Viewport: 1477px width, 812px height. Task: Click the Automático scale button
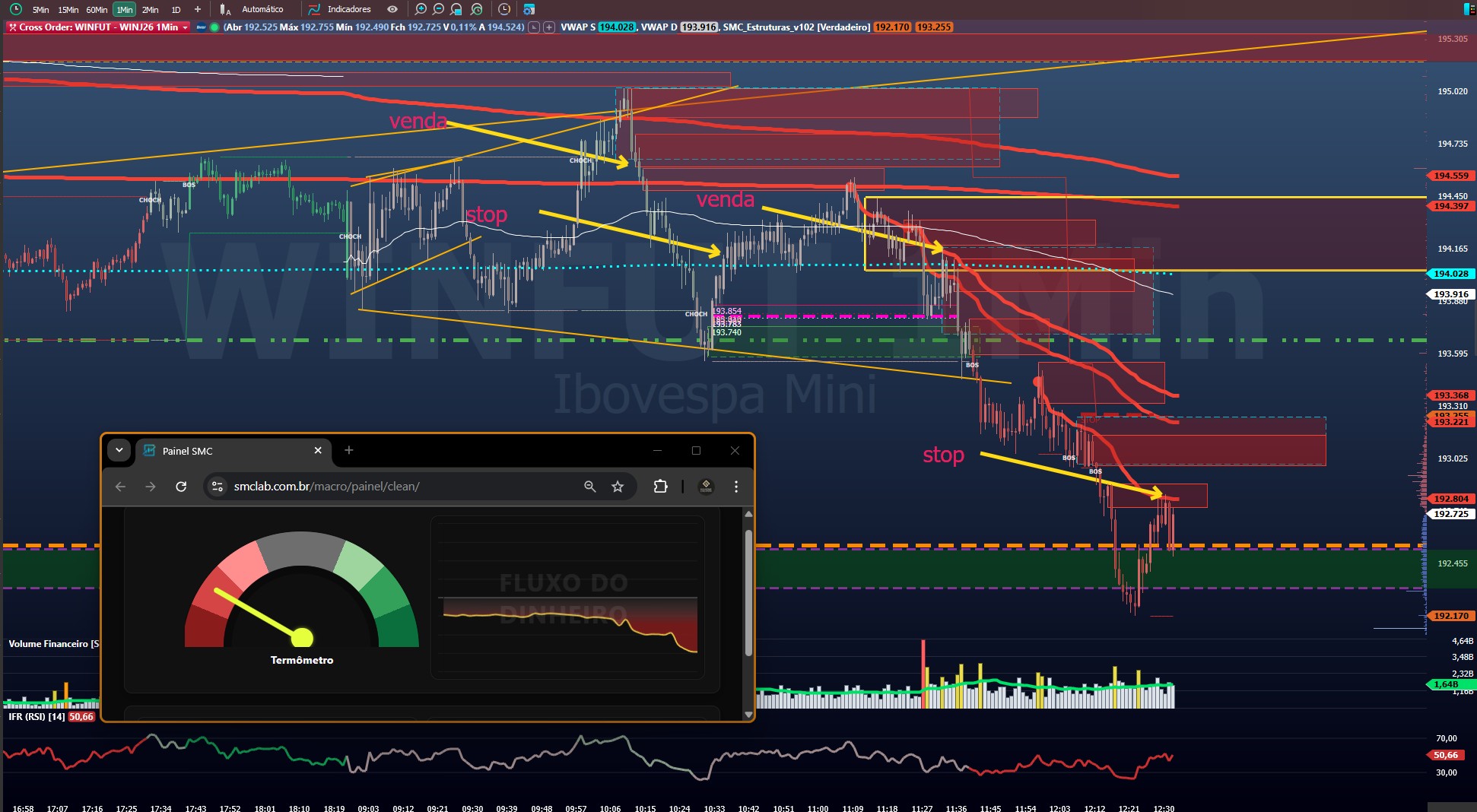[262, 9]
